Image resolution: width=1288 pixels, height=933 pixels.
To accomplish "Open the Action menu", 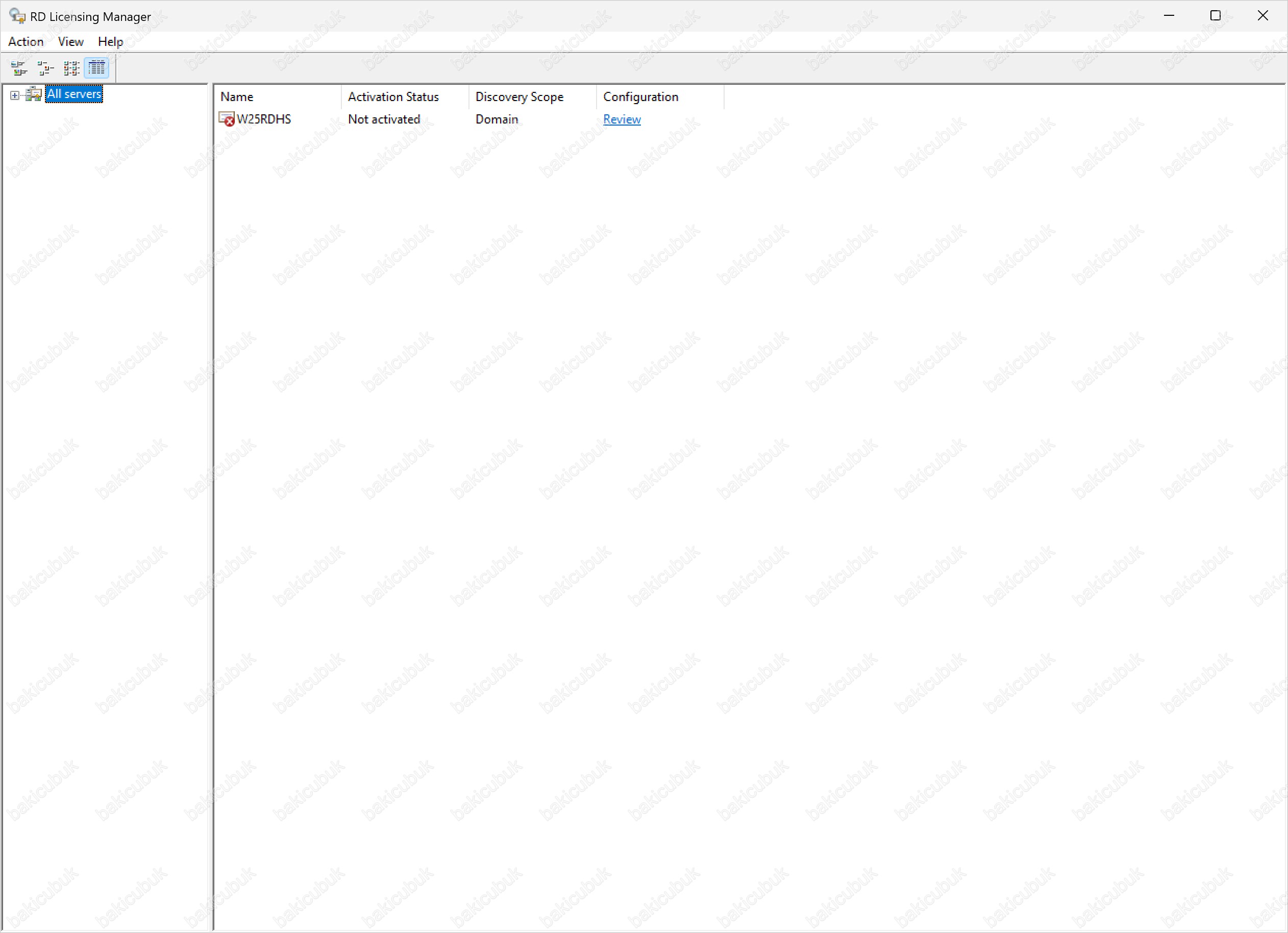I will pos(26,41).
